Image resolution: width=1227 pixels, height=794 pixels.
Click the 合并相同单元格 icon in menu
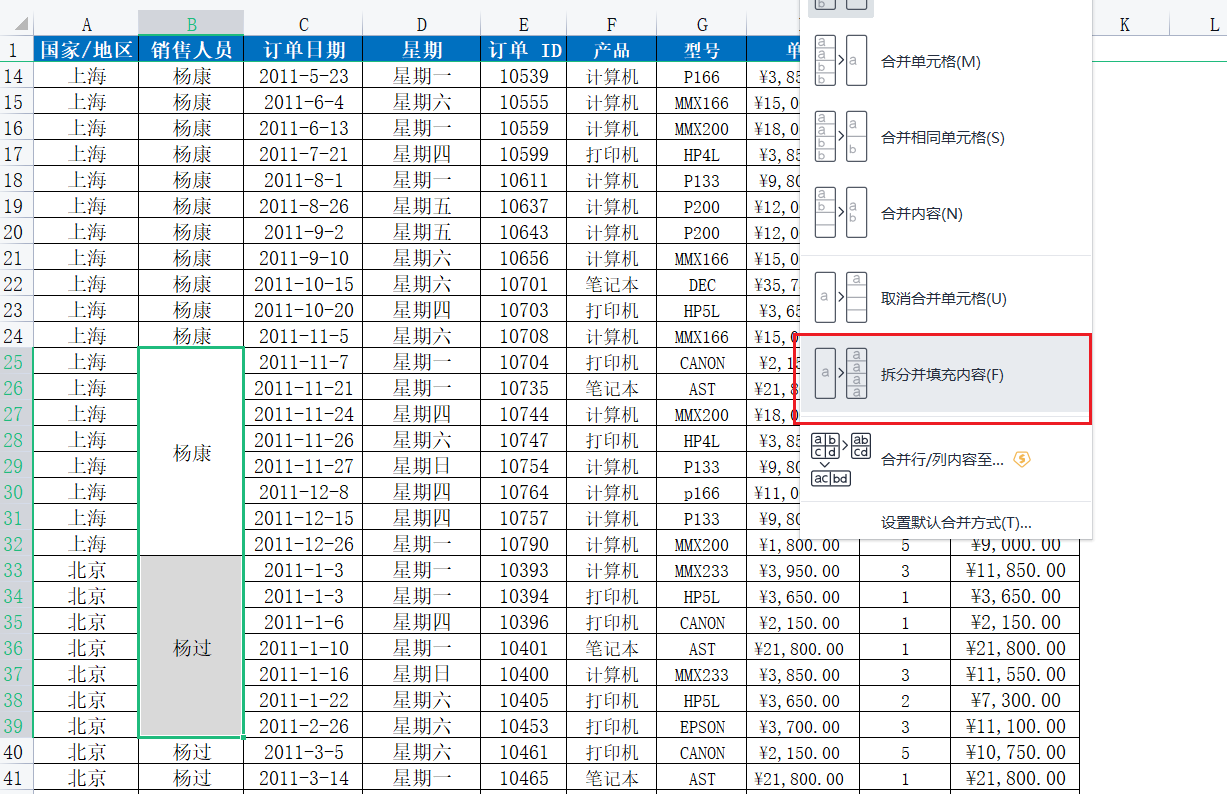(x=841, y=137)
